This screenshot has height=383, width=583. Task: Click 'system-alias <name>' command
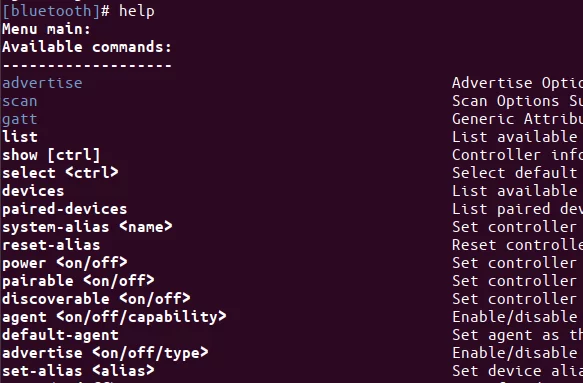click(87, 227)
